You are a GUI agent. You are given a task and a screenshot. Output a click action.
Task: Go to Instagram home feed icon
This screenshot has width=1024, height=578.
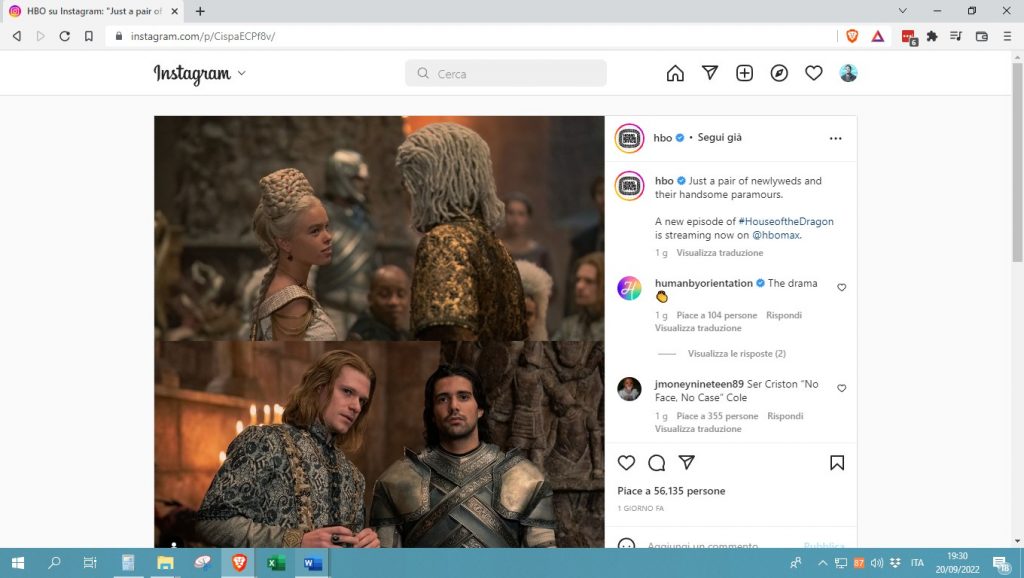675,73
